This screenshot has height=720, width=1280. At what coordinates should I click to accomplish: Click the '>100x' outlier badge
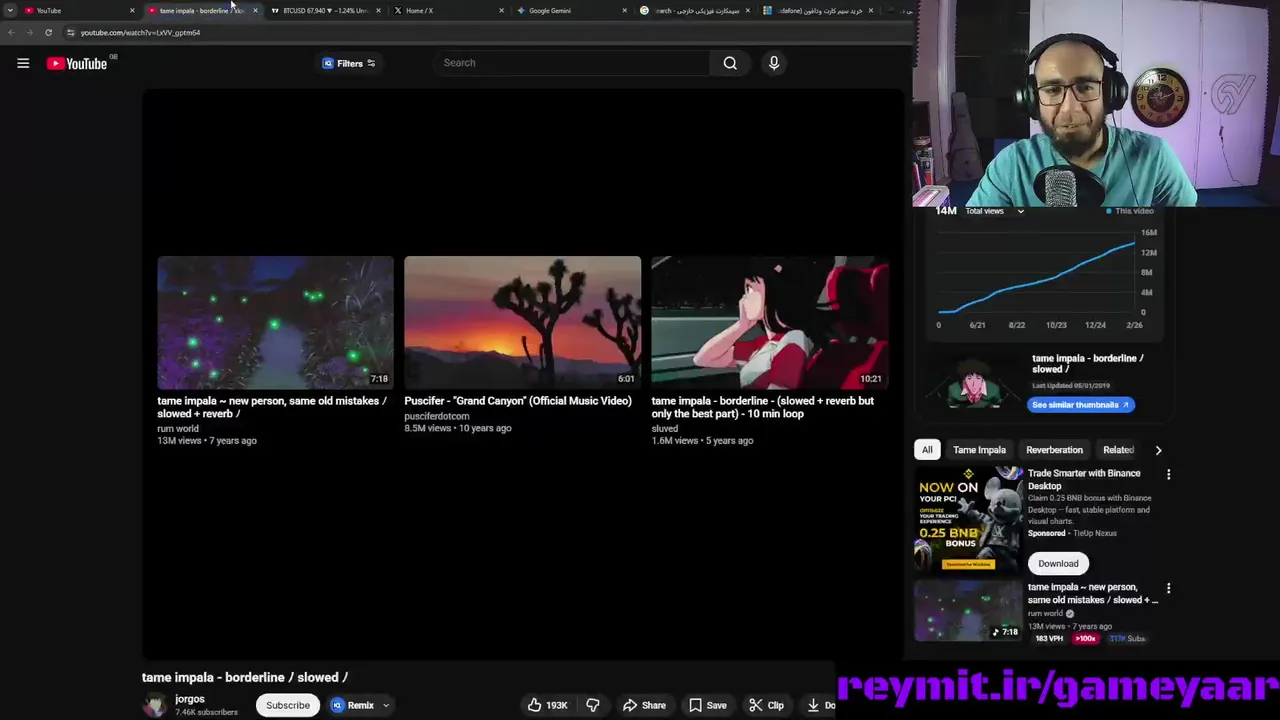1085,638
